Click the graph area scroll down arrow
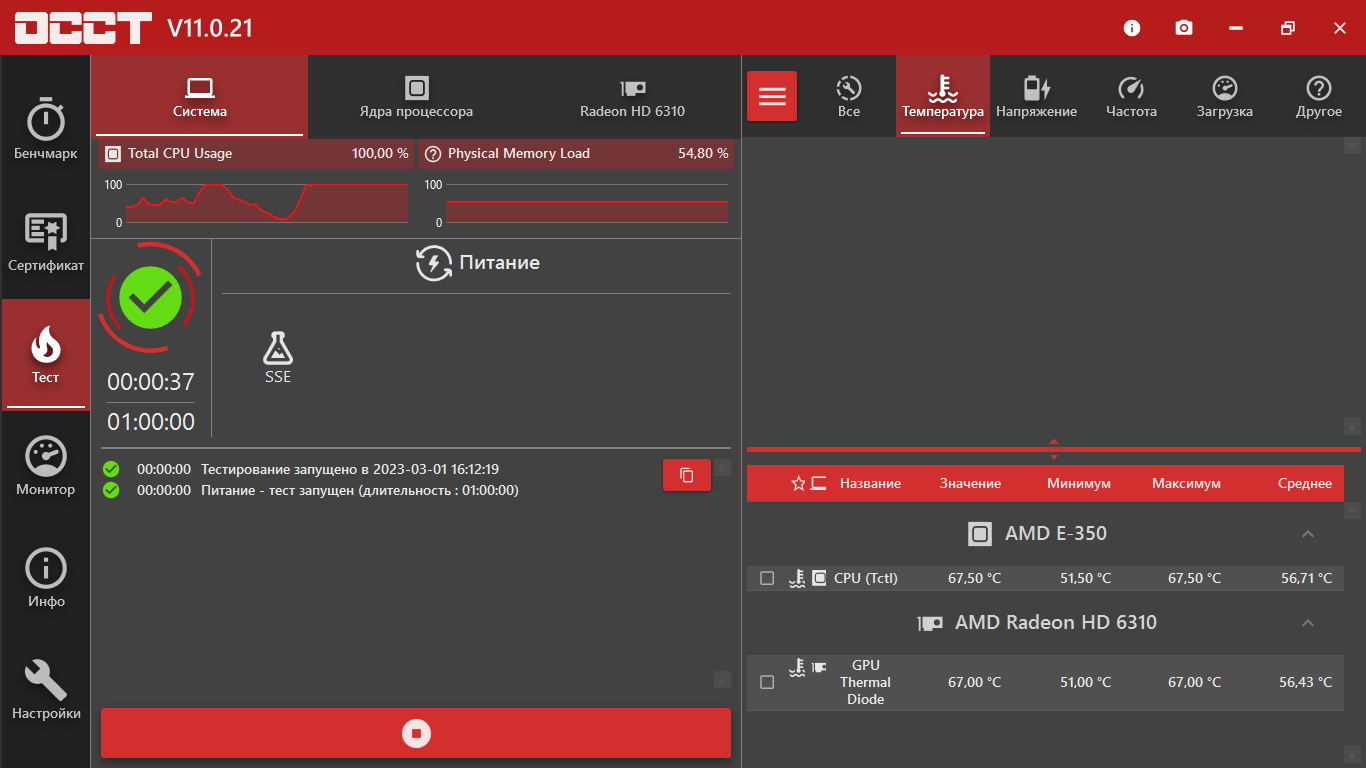 coord(1352,426)
